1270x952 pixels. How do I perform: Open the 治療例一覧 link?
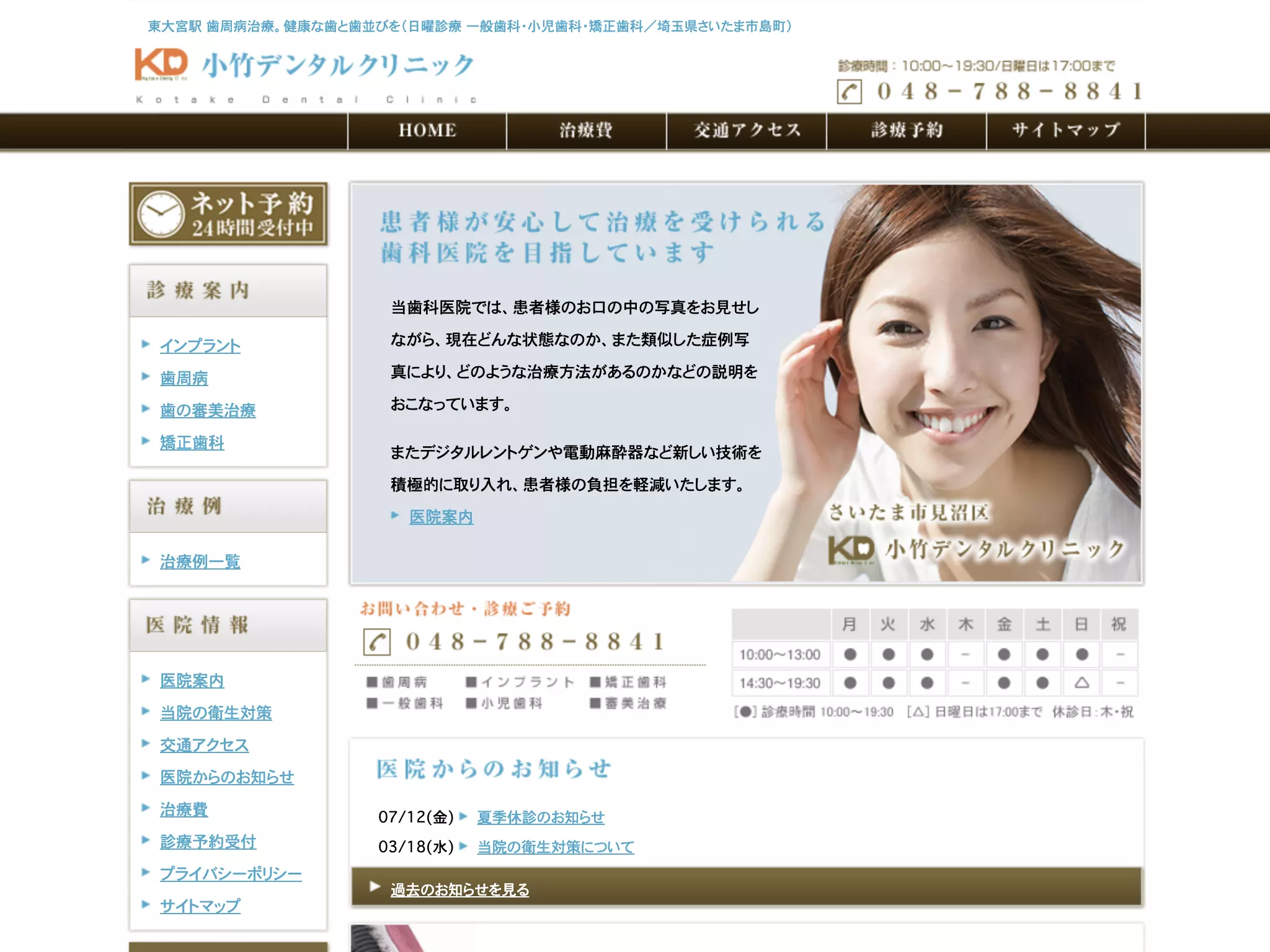coord(200,561)
